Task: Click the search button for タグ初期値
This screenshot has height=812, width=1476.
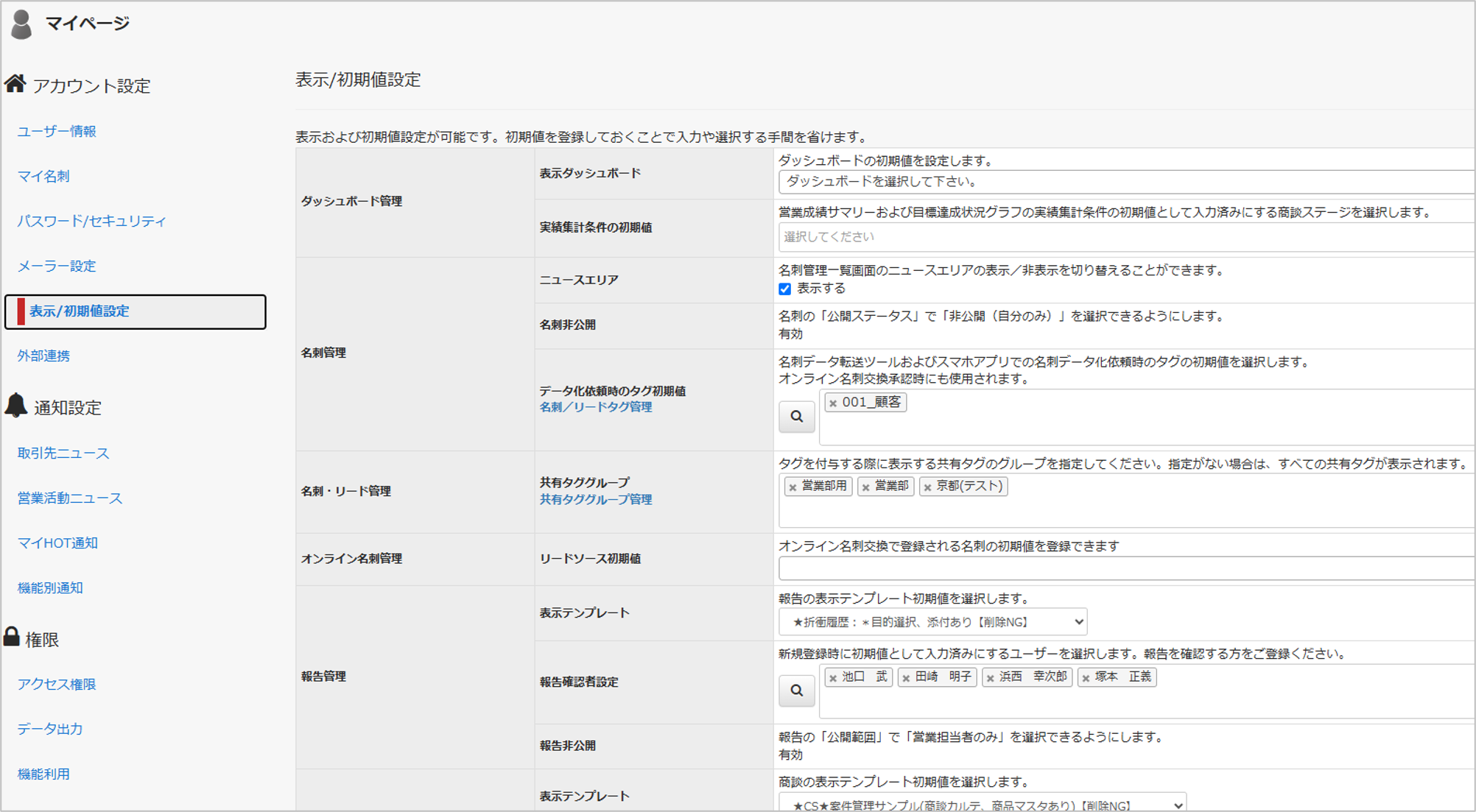Action: (796, 417)
